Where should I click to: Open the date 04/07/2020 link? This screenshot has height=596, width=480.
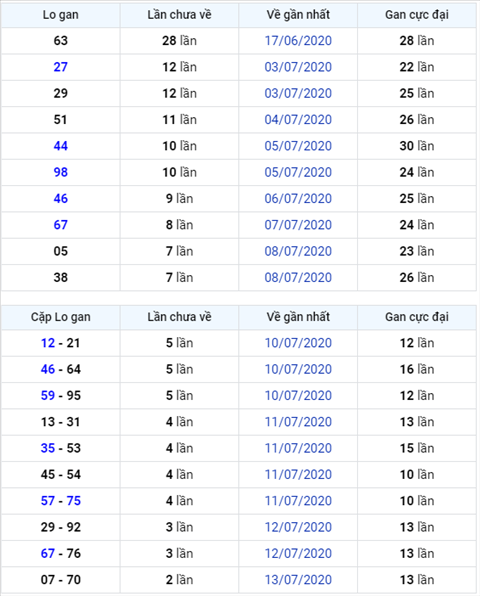[298, 120]
